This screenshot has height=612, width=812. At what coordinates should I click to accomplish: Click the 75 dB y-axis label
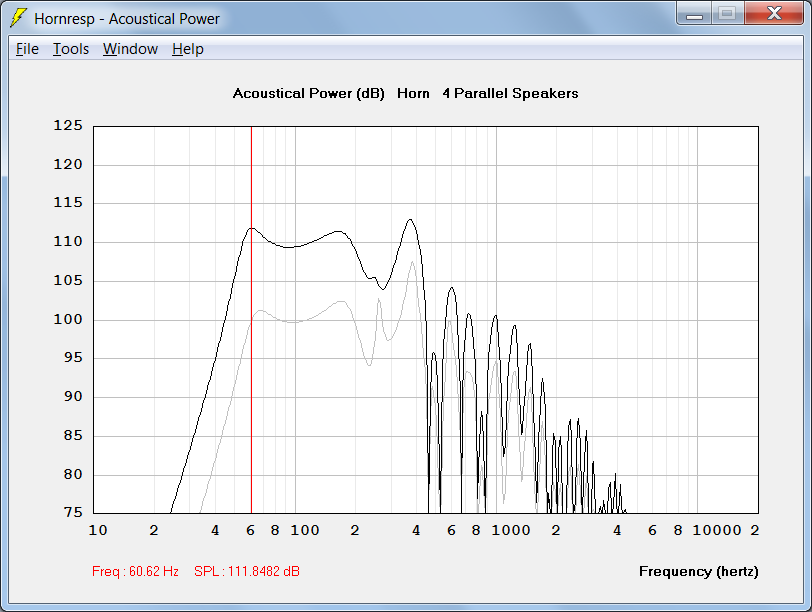[x=73, y=512]
